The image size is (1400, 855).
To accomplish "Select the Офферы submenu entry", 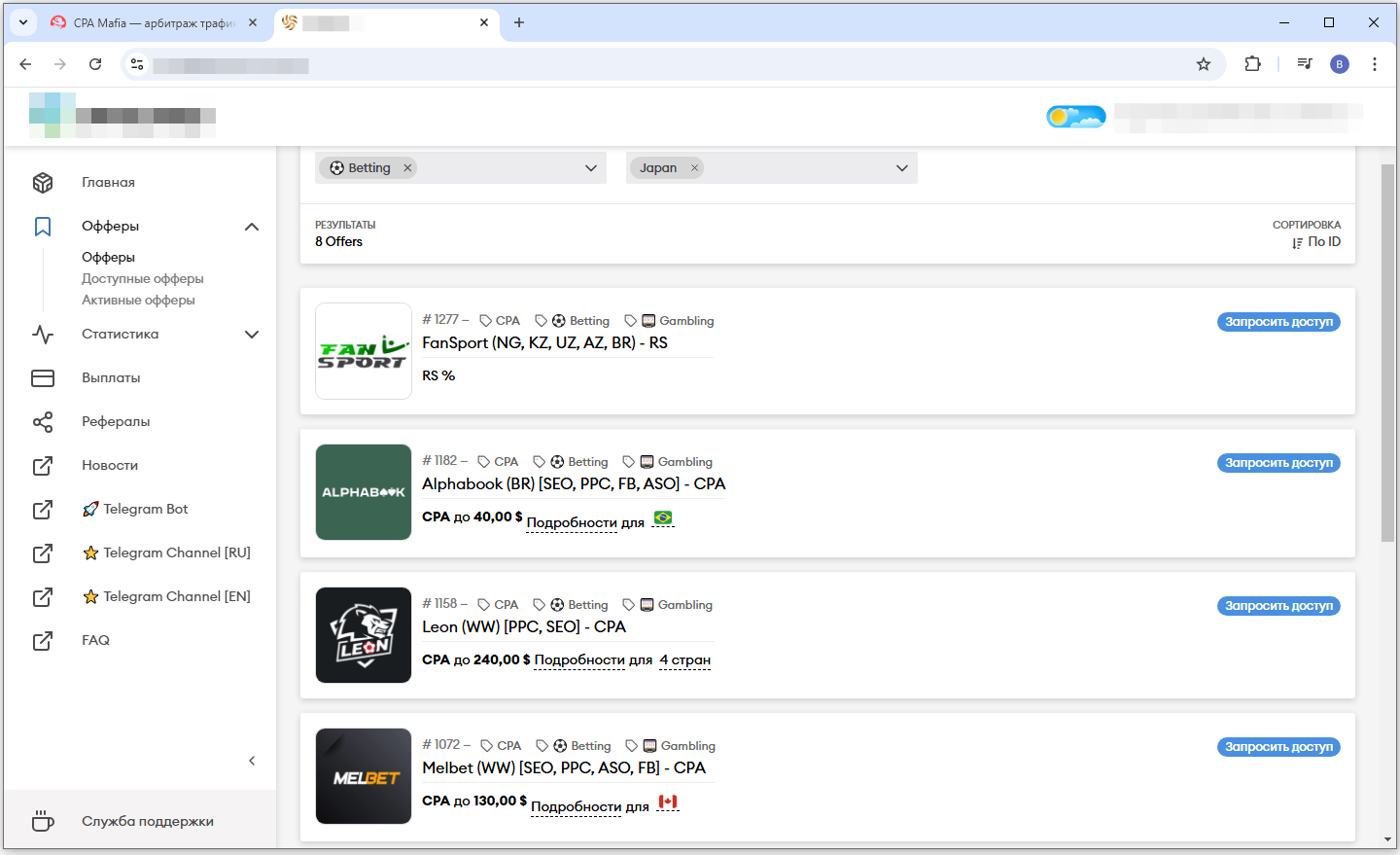I will 108,257.
